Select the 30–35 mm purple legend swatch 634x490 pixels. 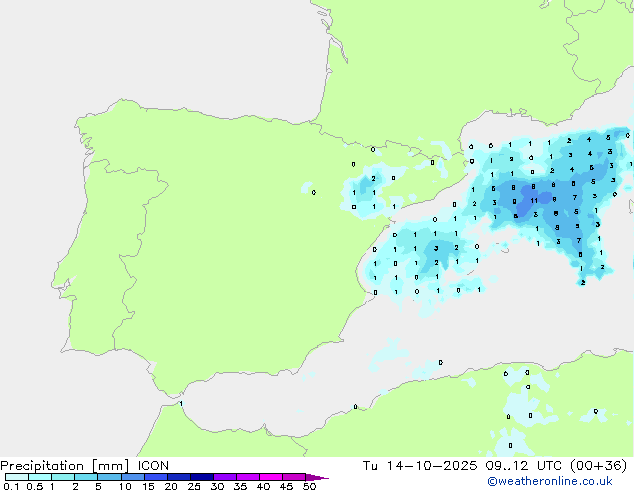click(x=225, y=477)
